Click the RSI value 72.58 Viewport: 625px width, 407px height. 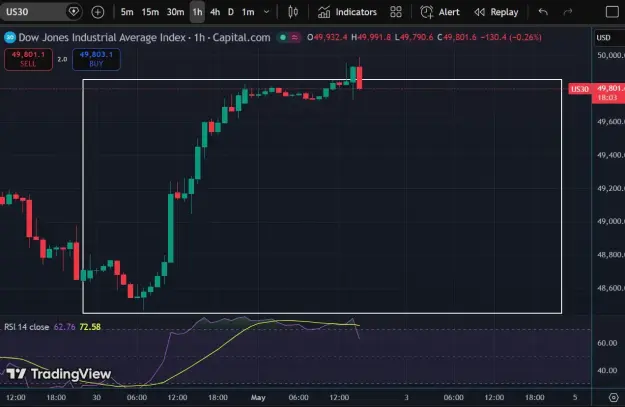(90, 327)
